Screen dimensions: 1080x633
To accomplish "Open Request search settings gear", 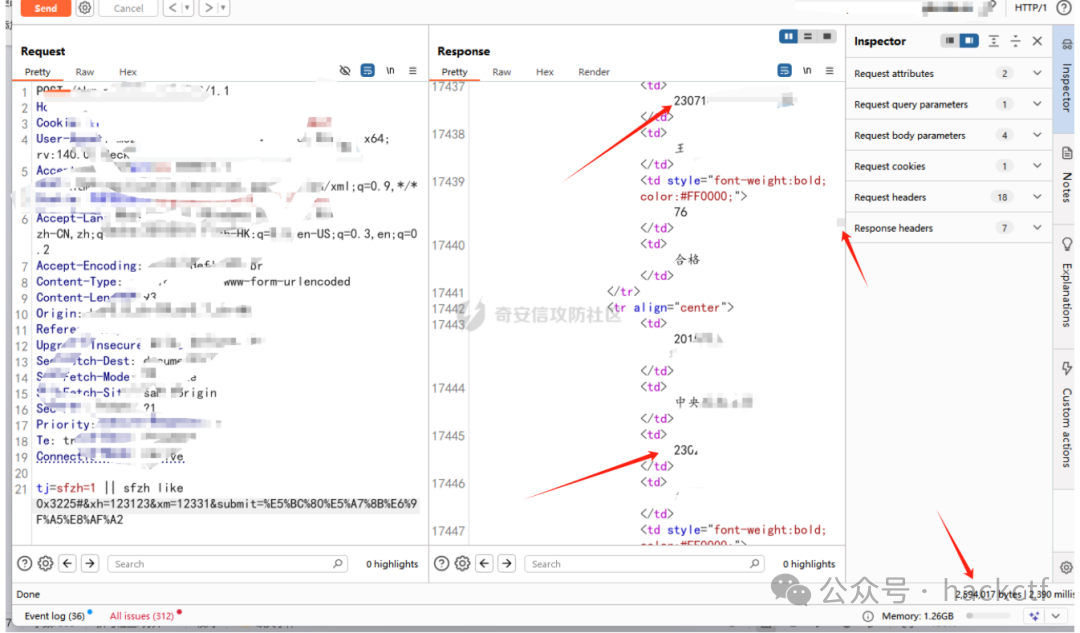I will [45, 563].
